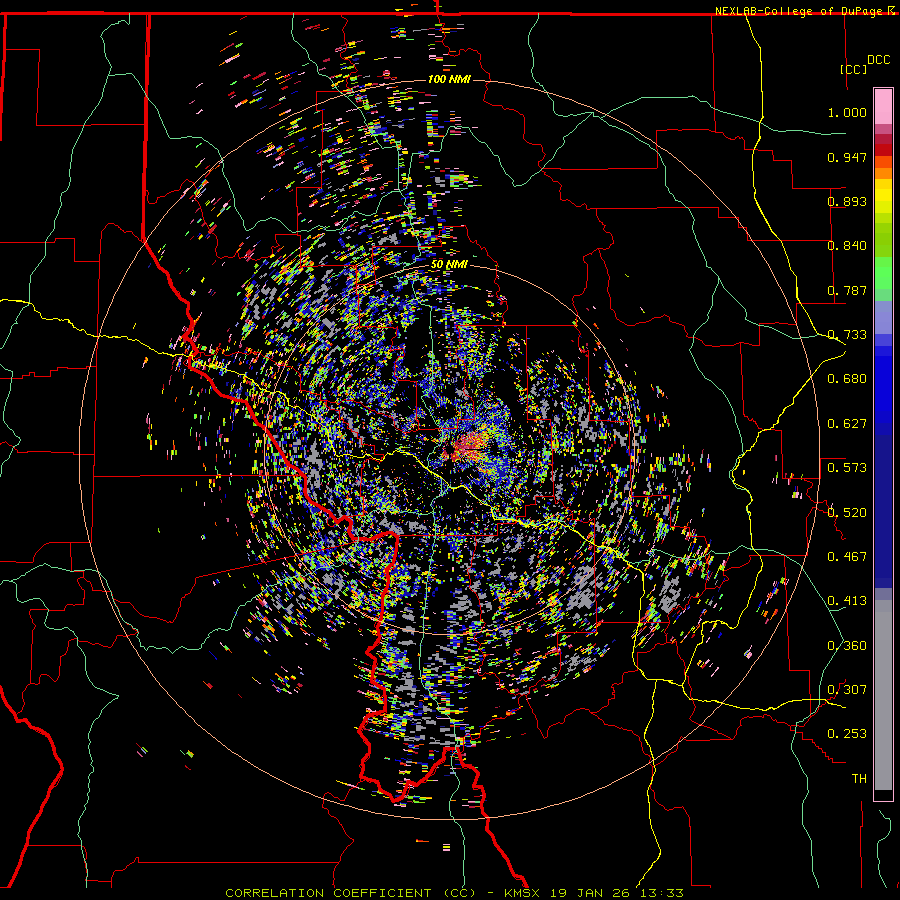Click the 0.360 legend value
Image resolution: width=900 pixels, height=900 pixels.
click(x=847, y=646)
